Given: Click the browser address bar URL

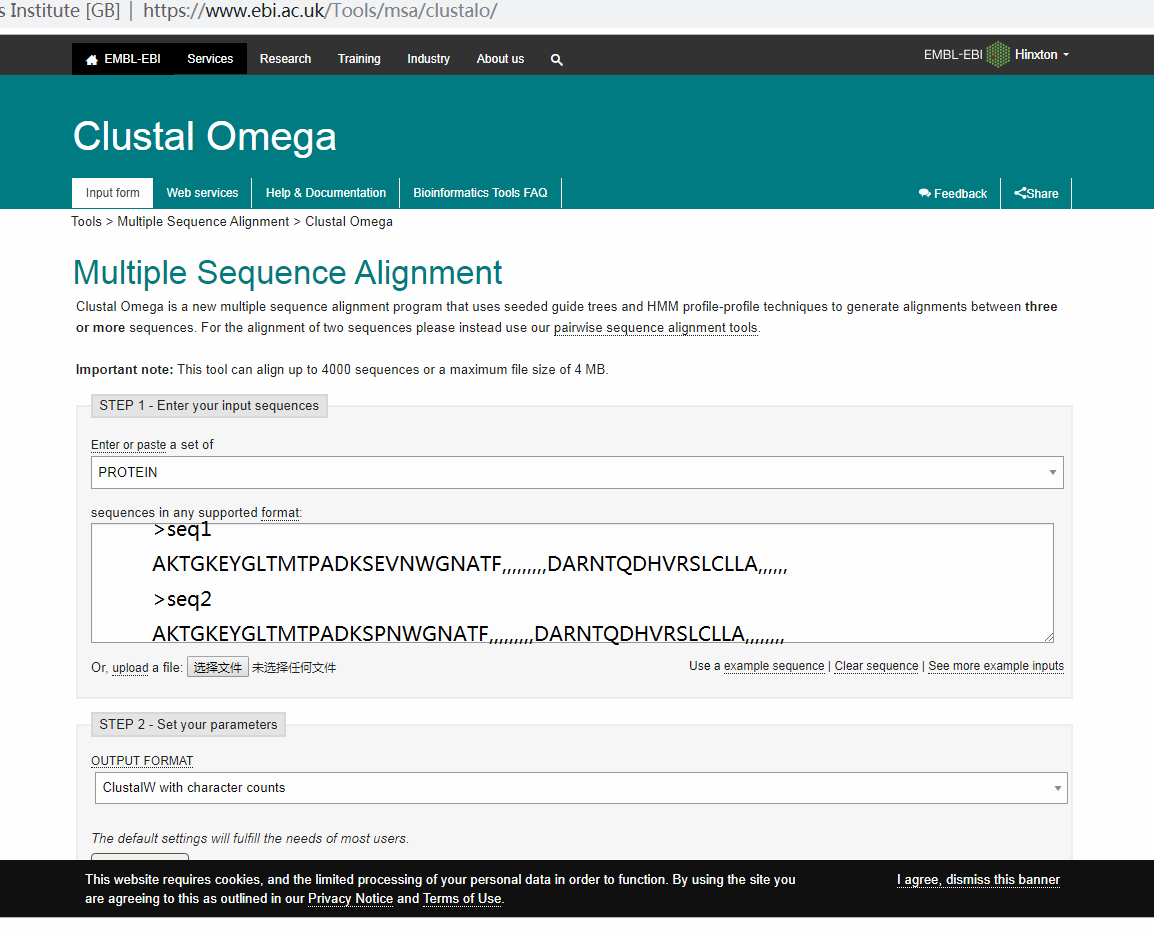Looking at the screenshot, I should pyautogui.click(x=320, y=11).
